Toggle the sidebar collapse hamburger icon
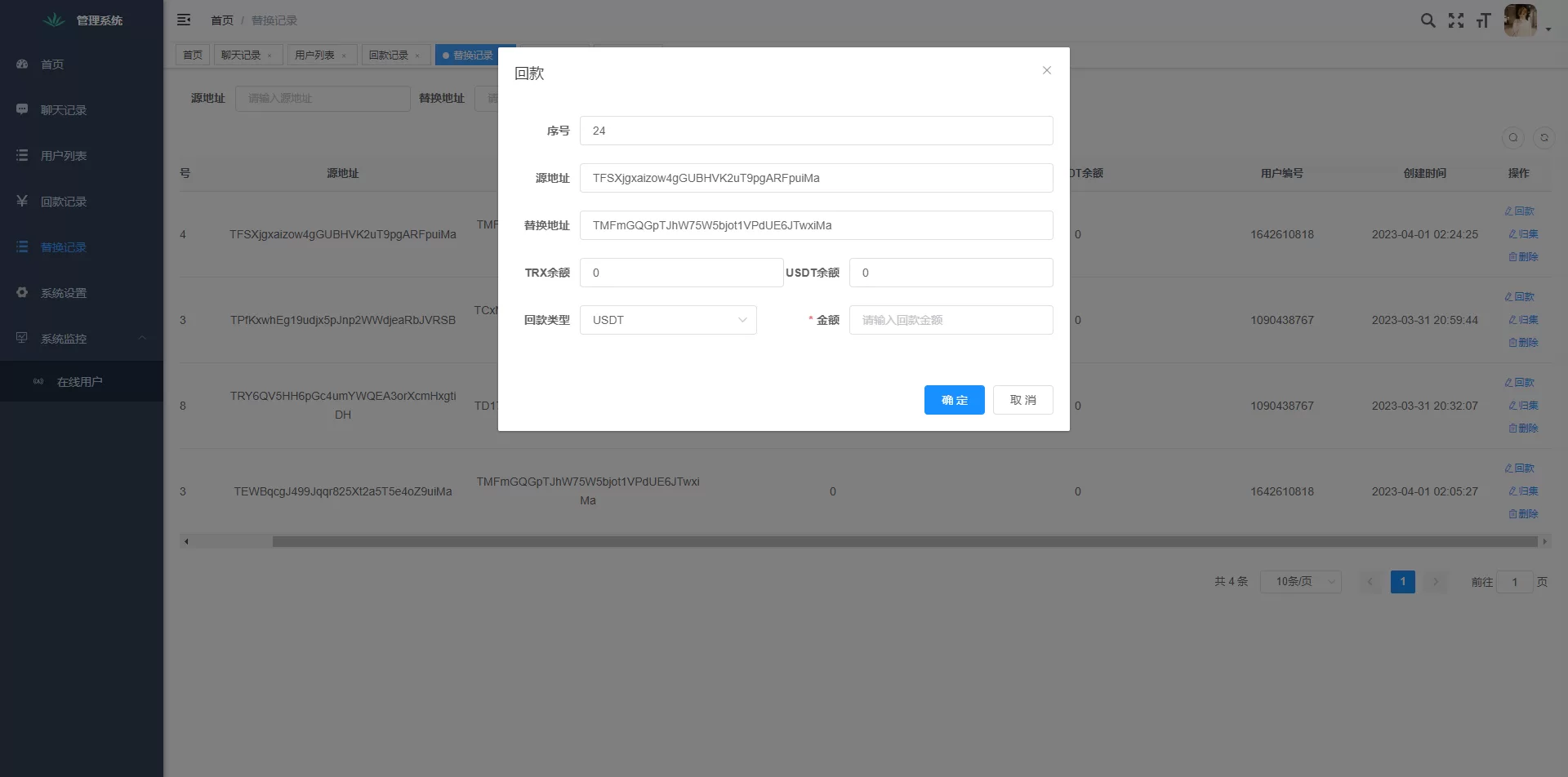Viewport: 1568px width, 777px height. 184,20
